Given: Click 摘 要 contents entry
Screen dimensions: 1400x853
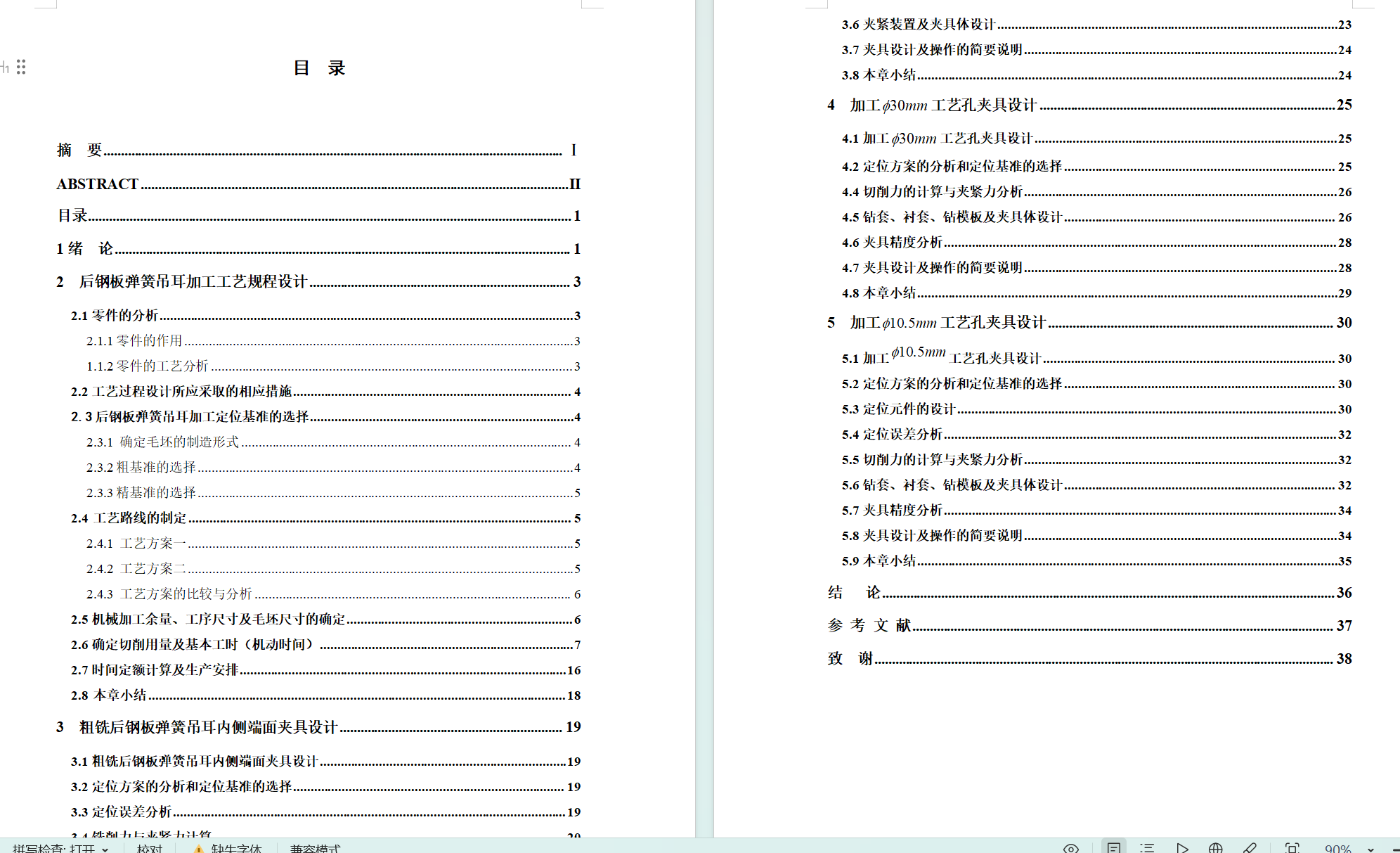Looking at the screenshot, I should (318, 150).
